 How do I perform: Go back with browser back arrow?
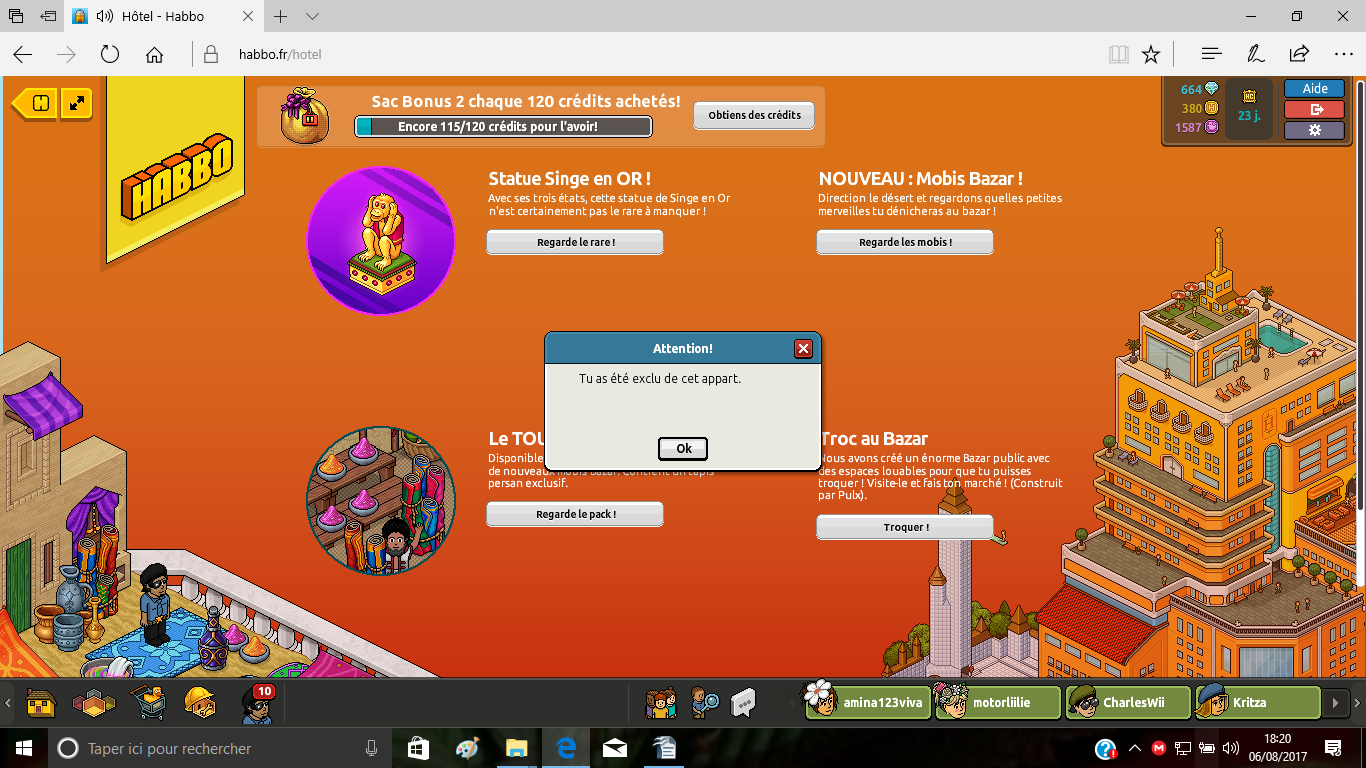(22, 54)
